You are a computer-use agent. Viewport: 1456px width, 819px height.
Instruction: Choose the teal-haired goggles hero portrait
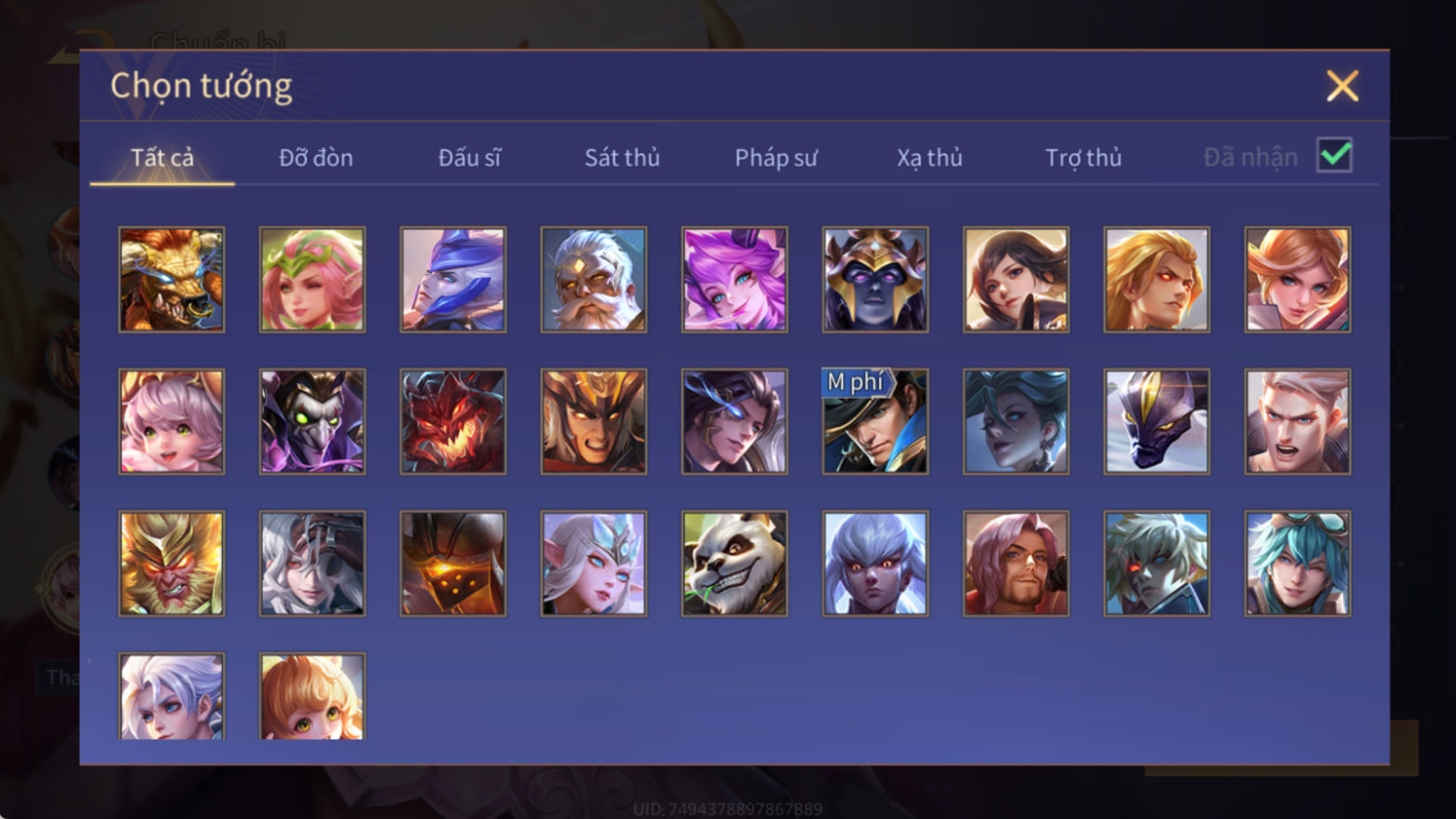[1298, 563]
